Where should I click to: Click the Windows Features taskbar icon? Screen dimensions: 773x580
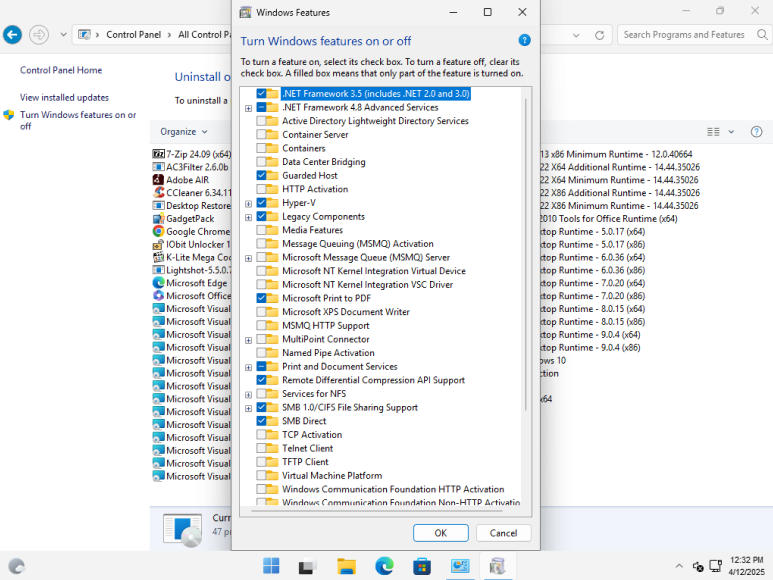497,566
